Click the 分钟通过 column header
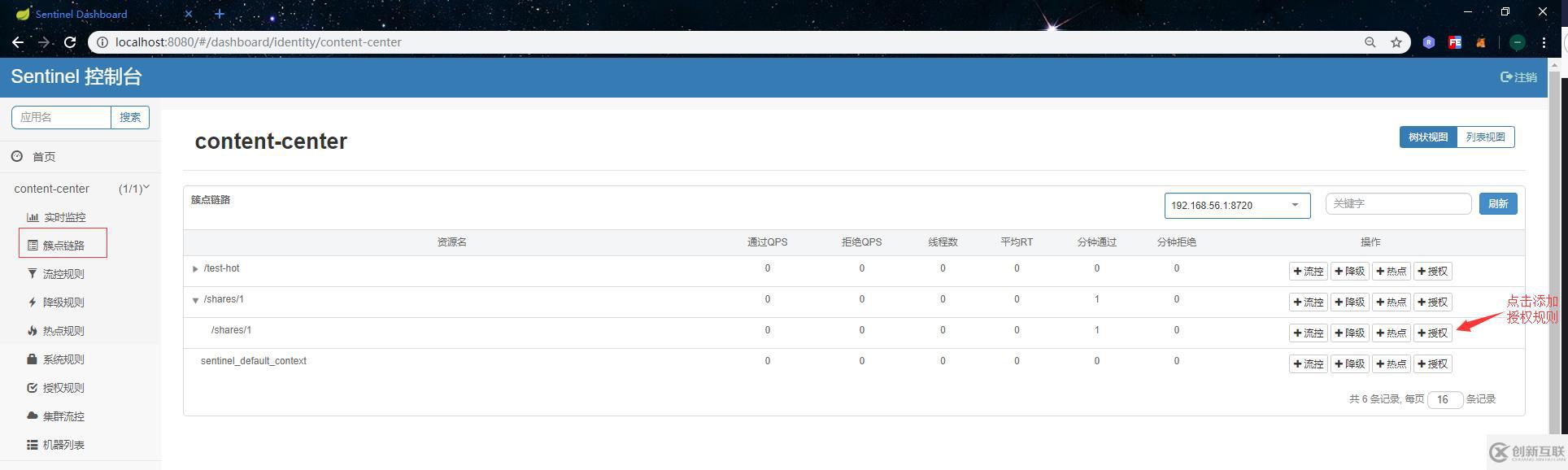The width and height of the screenshot is (1568, 470). point(1096,242)
